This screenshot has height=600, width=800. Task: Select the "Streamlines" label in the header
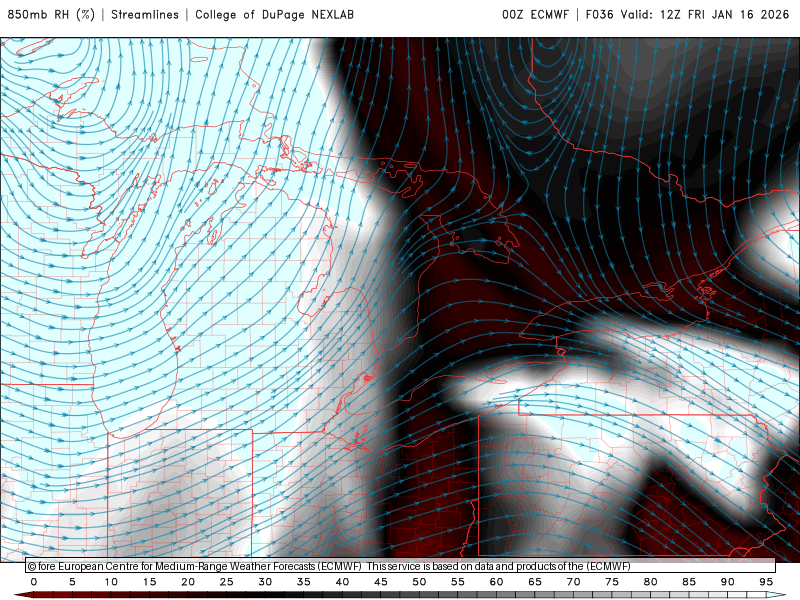[145, 15]
